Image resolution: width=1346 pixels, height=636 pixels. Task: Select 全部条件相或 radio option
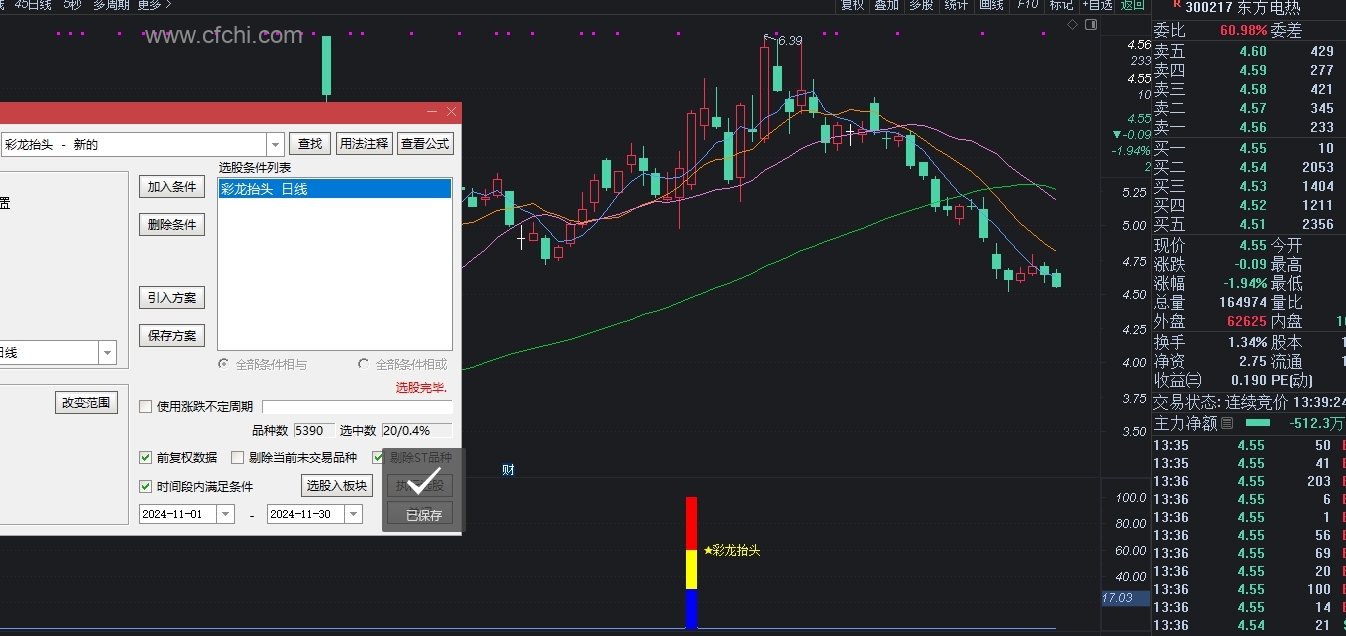pos(363,364)
